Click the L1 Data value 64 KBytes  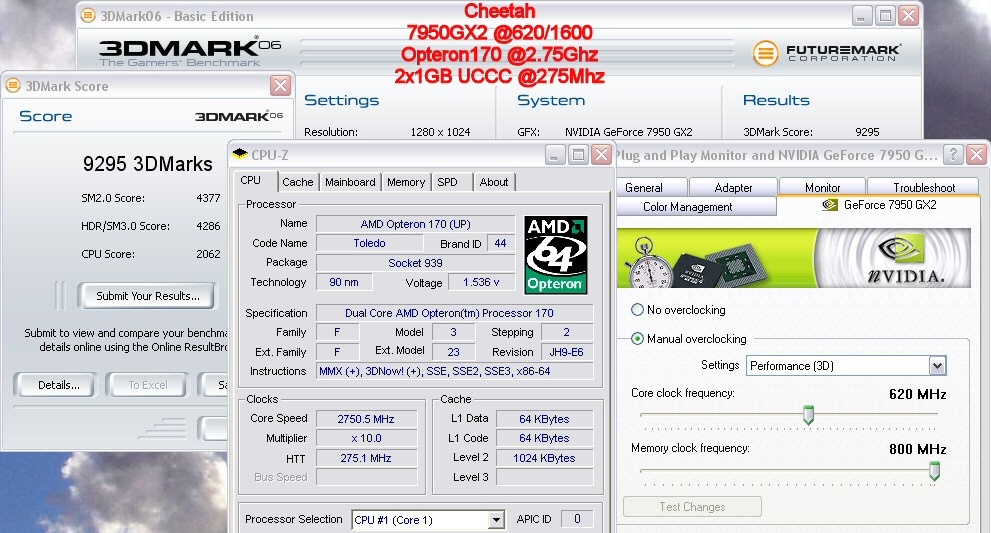(x=544, y=419)
